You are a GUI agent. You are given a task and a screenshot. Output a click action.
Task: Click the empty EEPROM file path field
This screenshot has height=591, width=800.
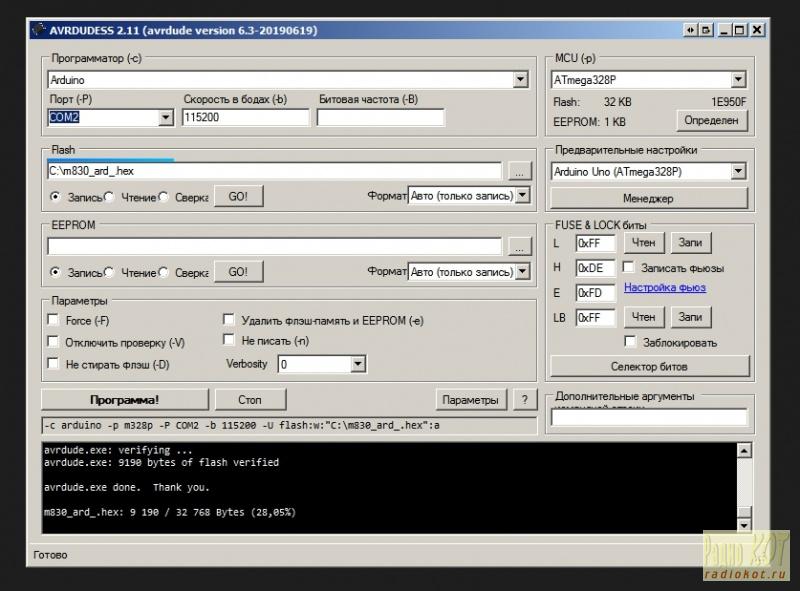coord(274,247)
